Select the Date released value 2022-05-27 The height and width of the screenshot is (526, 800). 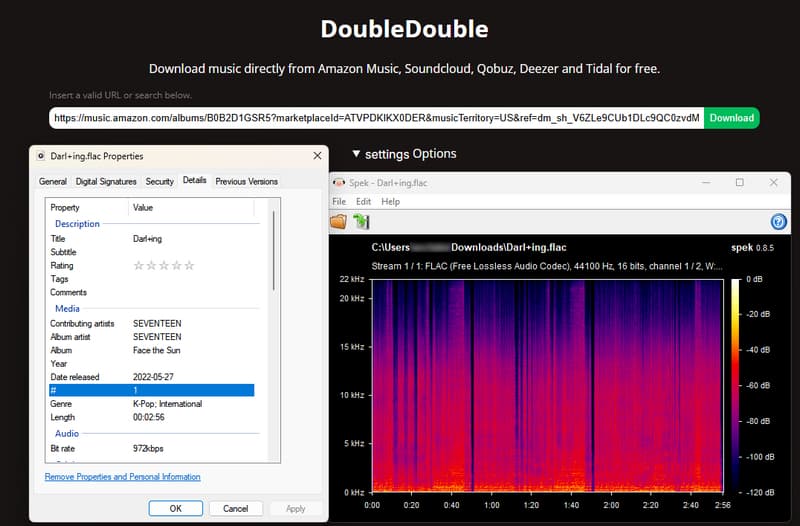[x=153, y=377]
